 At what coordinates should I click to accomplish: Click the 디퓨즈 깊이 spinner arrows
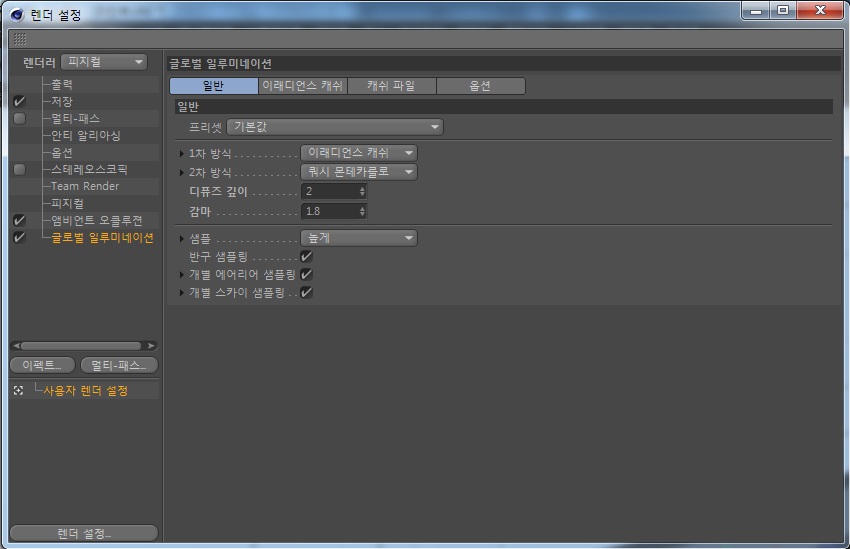click(362, 191)
